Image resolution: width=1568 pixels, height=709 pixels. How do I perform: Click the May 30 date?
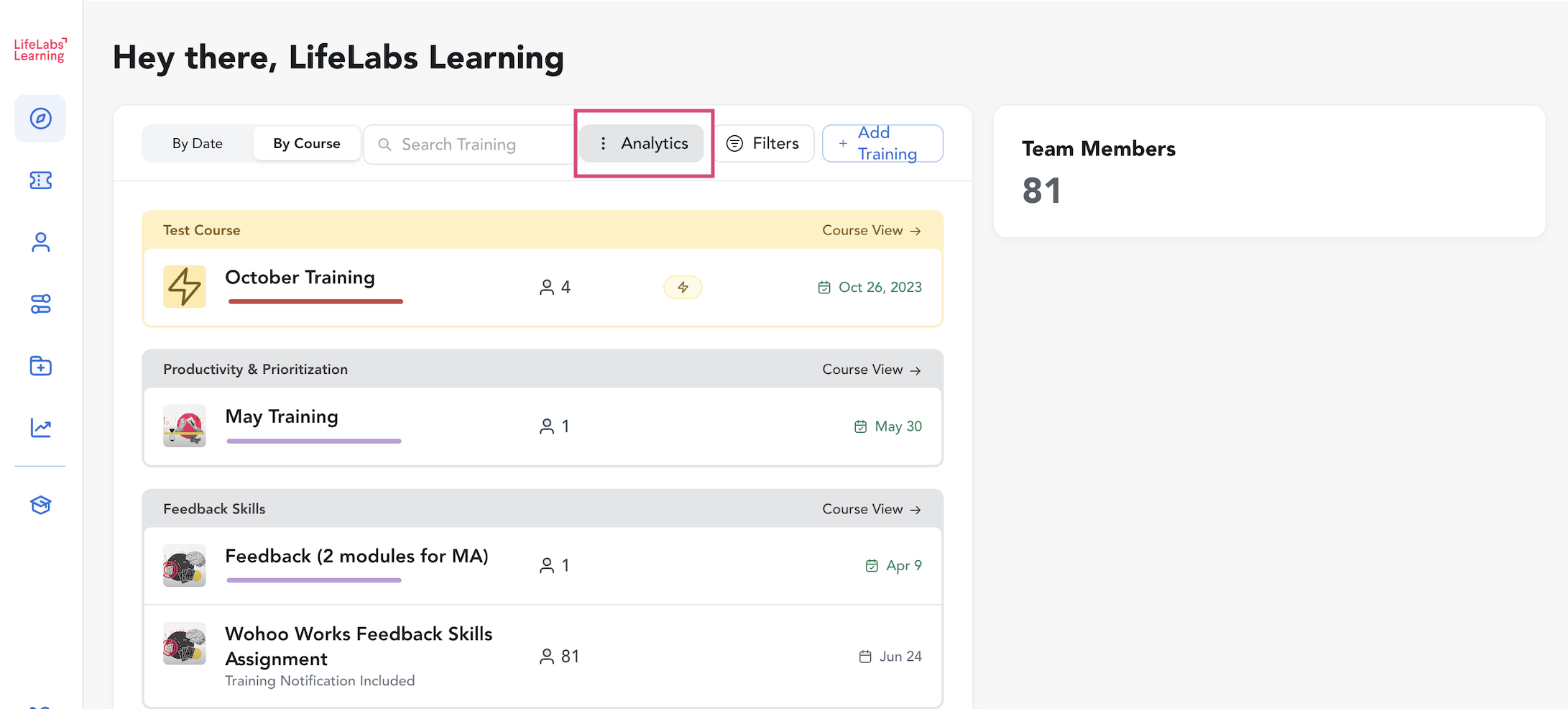[898, 426]
